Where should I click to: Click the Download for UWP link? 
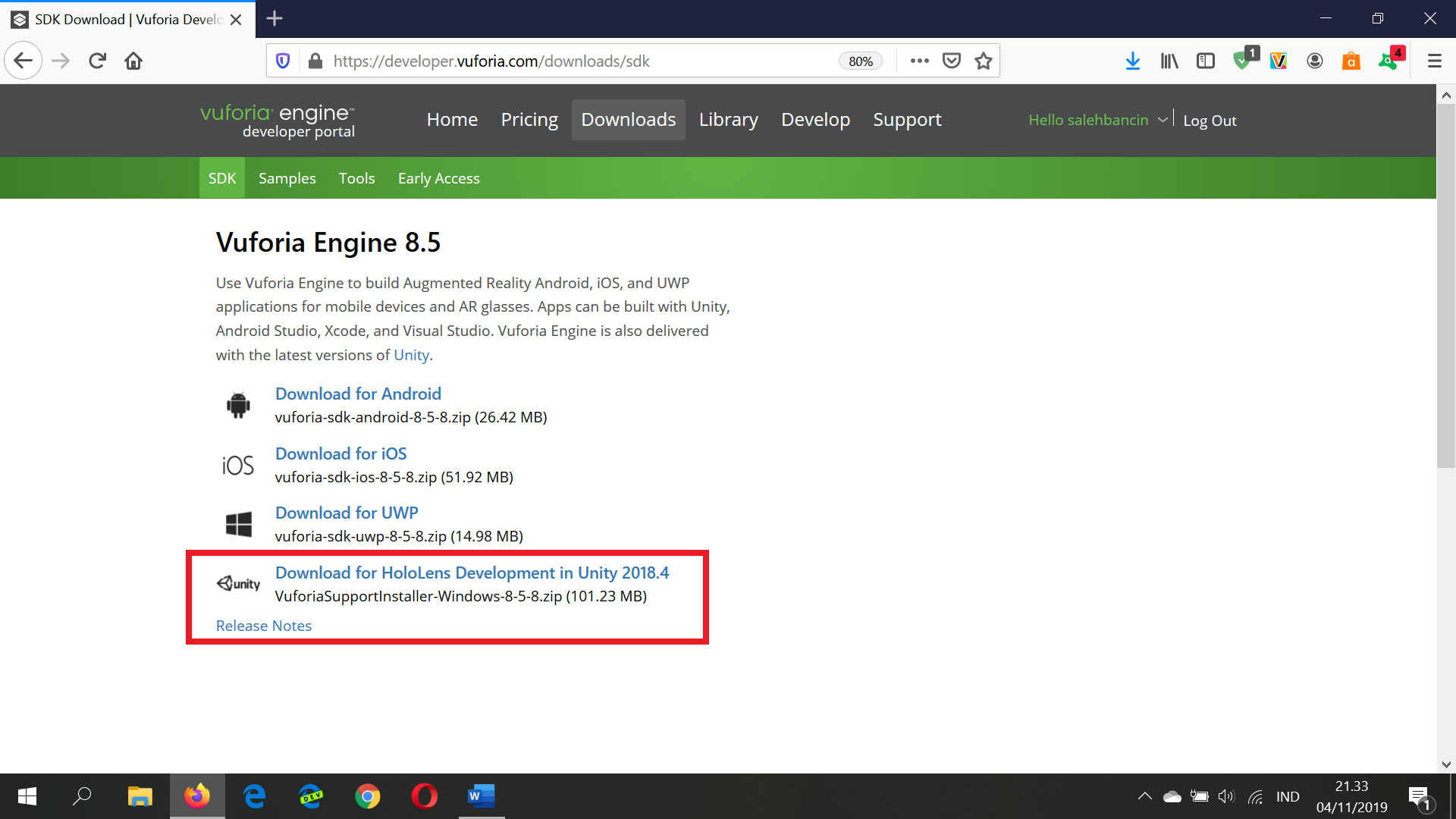click(347, 513)
